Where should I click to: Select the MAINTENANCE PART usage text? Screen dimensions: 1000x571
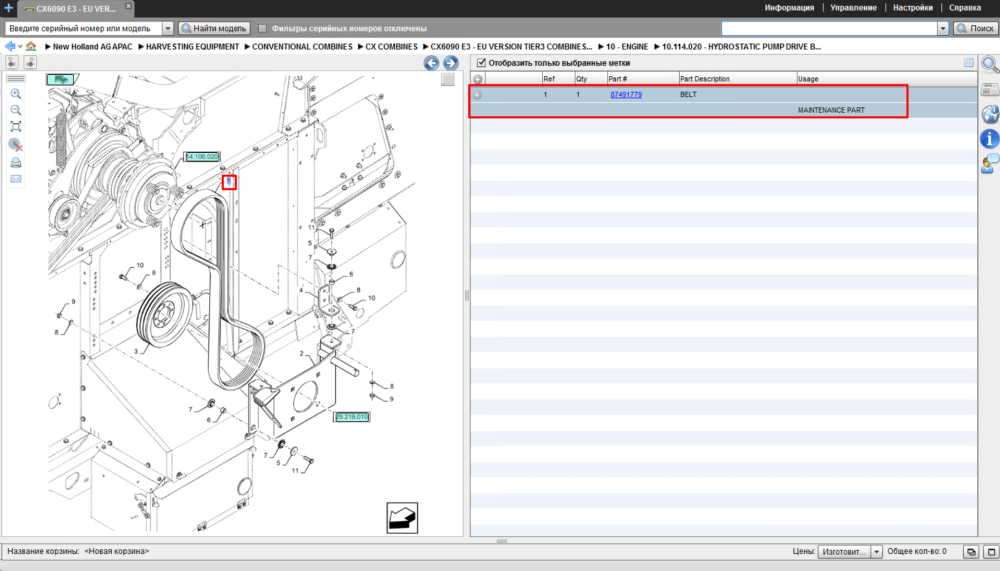click(831, 110)
